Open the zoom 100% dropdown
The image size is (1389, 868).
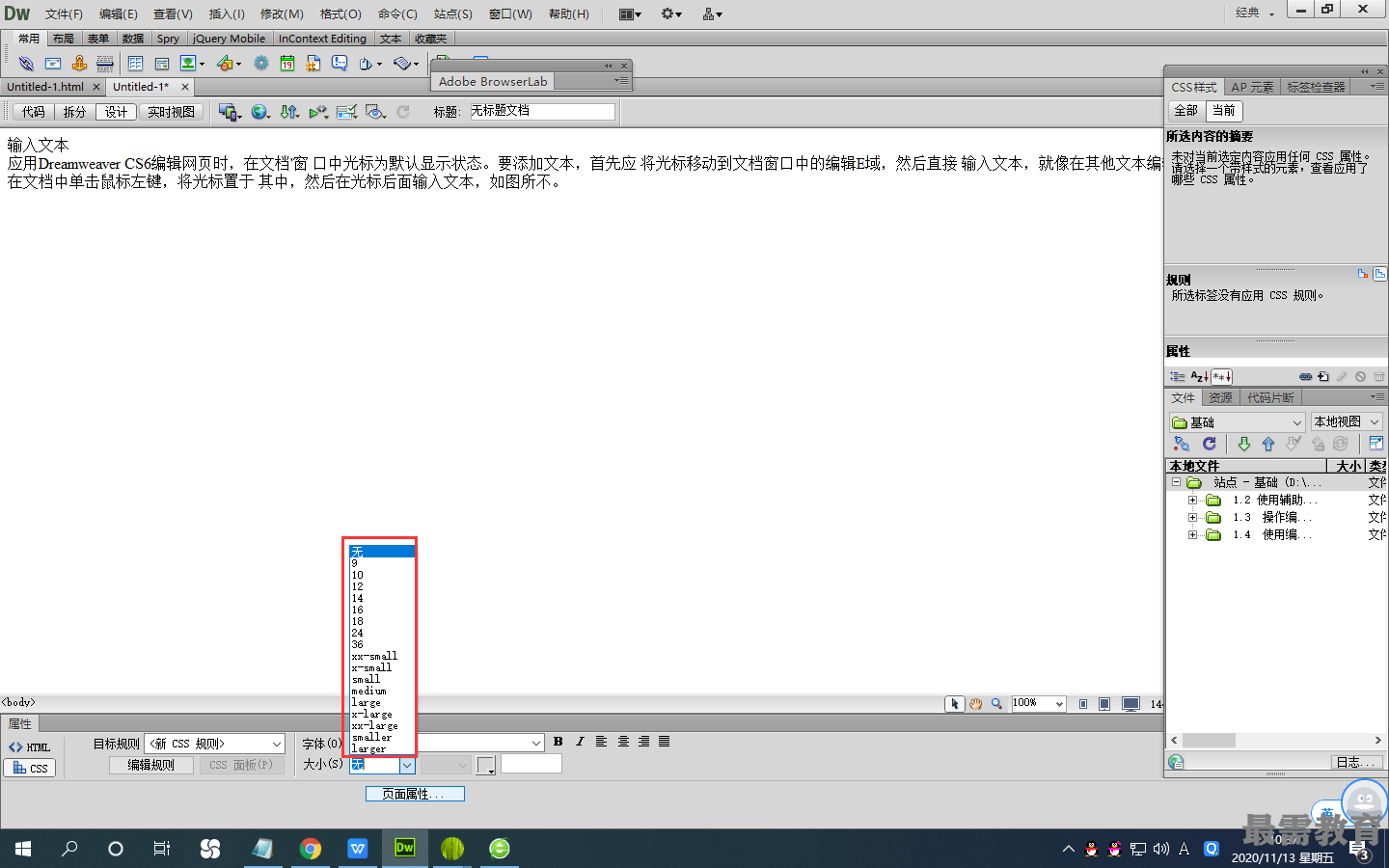pyautogui.click(x=1059, y=704)
